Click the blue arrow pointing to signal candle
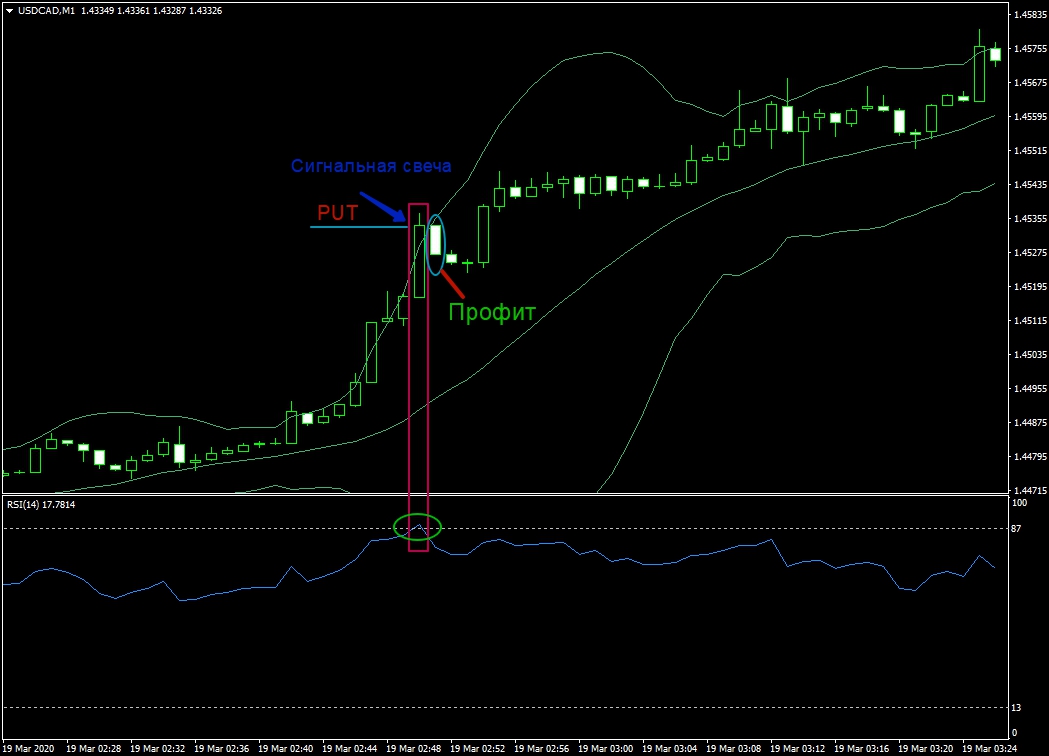 click(381, 204)
